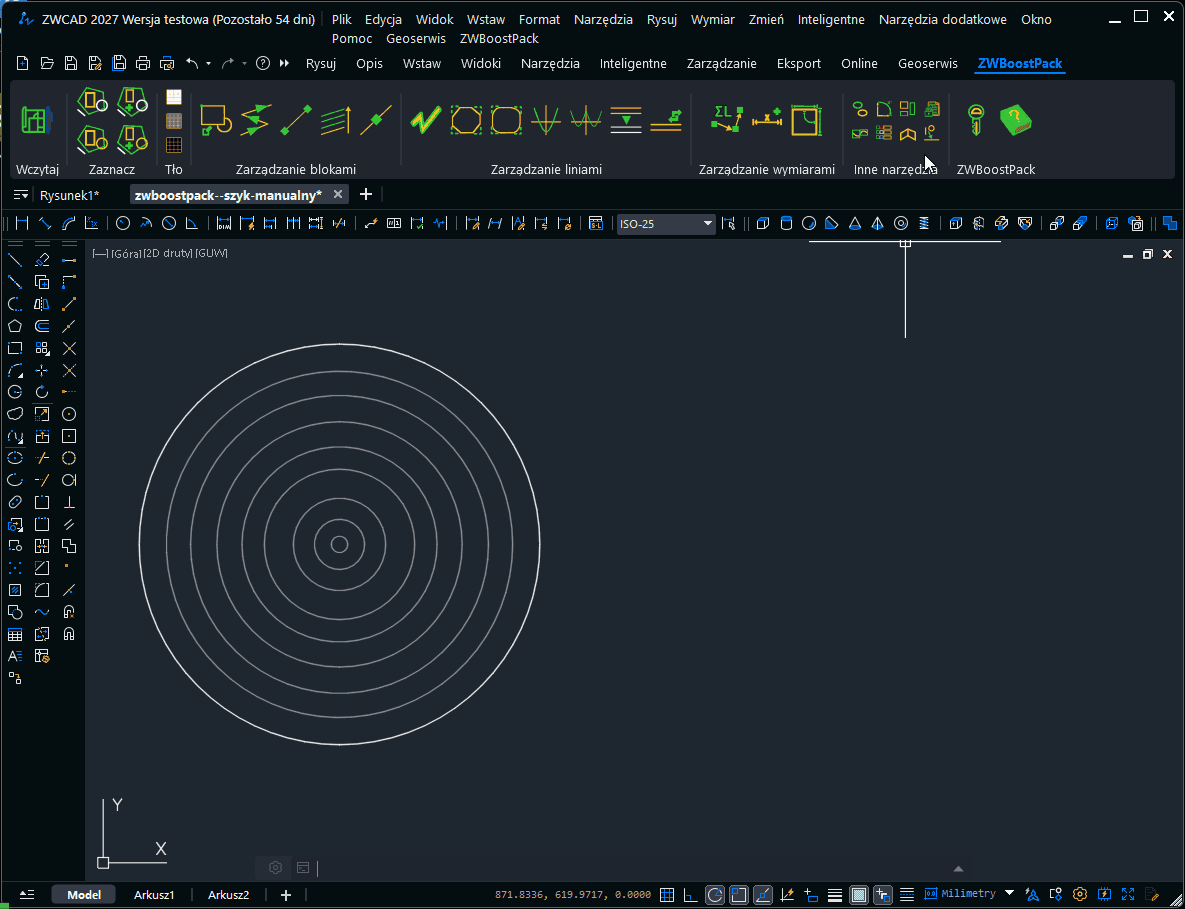Click the green zigzag polyline icon
The height and width of the screenshot is (909, 1185).
[425, 120]
